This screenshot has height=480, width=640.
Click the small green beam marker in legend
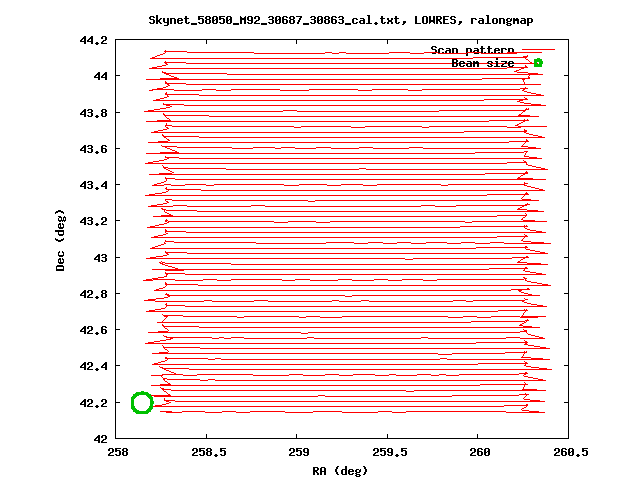[538, 63]
